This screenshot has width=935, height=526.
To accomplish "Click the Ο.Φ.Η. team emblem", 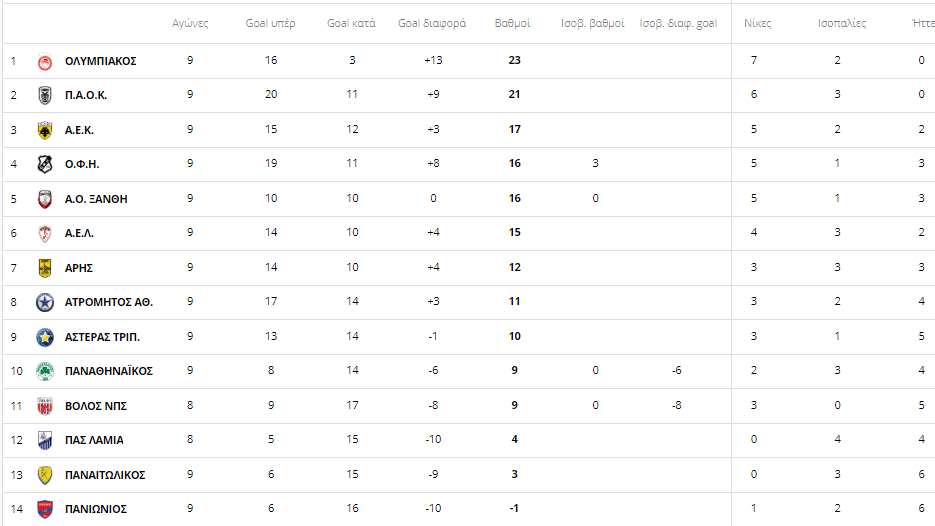I will (x=45, y=164).
